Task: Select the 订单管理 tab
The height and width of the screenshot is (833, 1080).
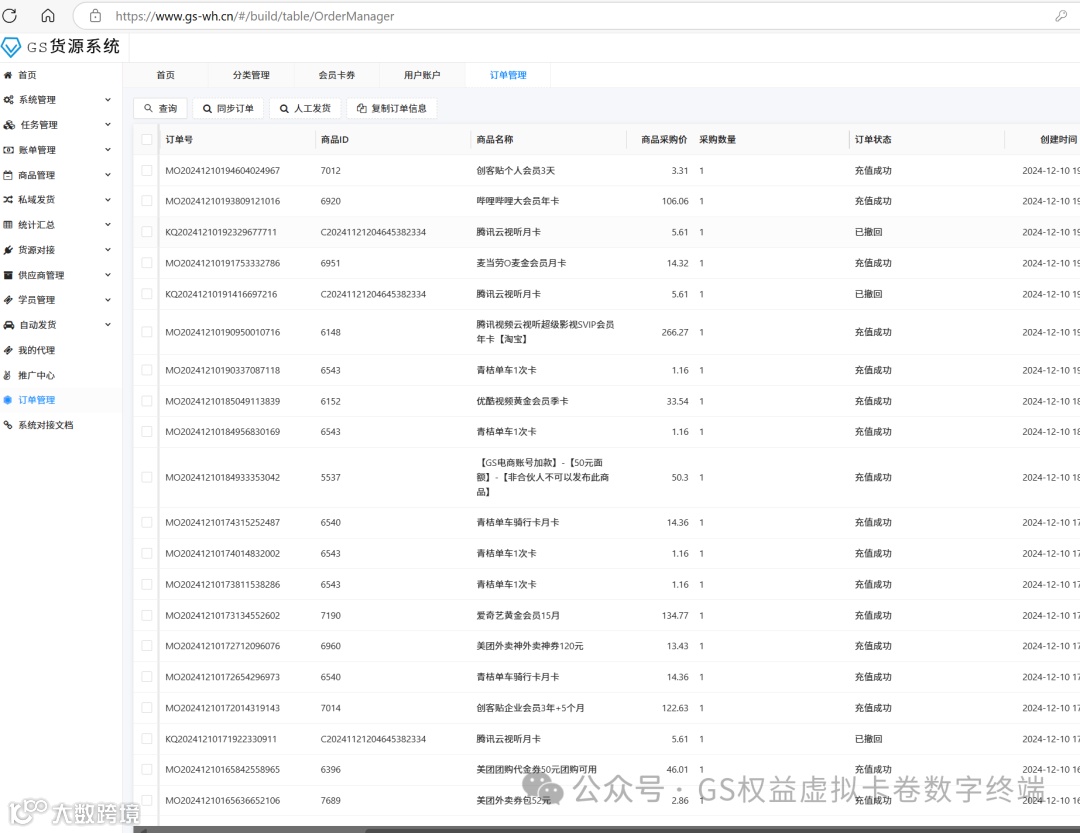Action: coord(508,75)
